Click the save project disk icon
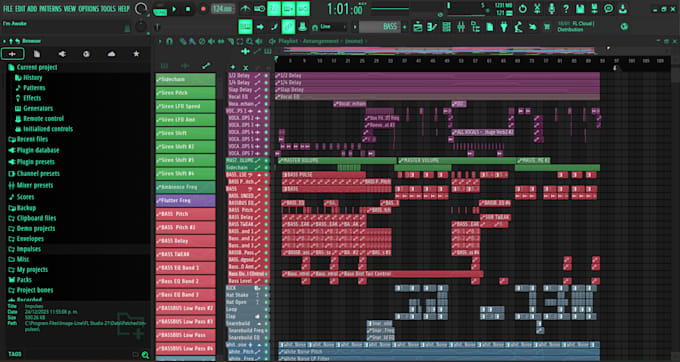Screen dimensions: 680x362 pyautogui.click(x=580, y=8)
